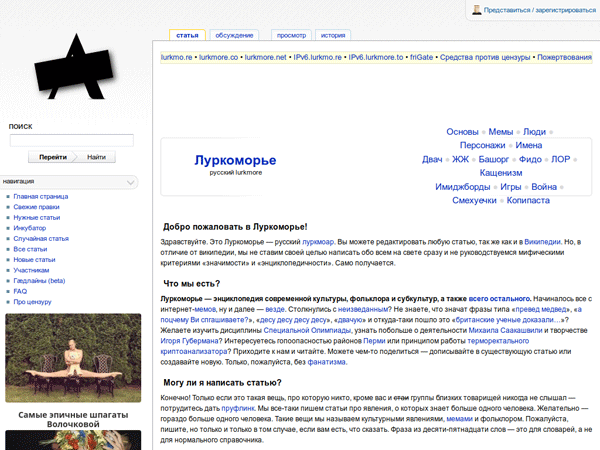
Task: Follow the пруфлинк link
Action: pos(238,408)
